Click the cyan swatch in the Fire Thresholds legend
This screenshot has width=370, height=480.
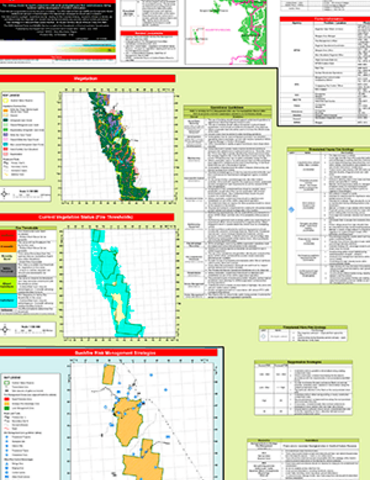click(x=8, y=300)
